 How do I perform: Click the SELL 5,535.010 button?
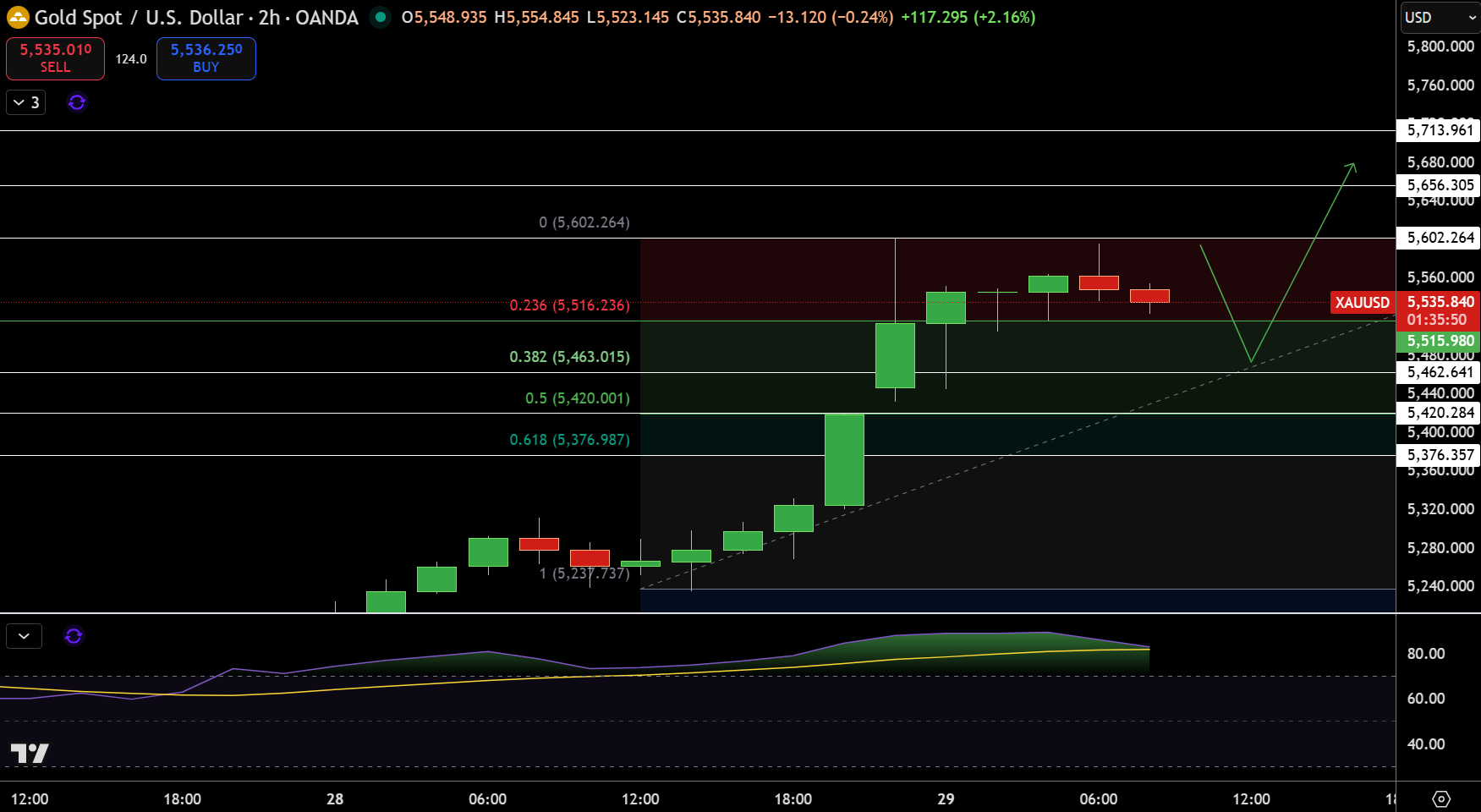pyautogui.click(x=55, y=58)
